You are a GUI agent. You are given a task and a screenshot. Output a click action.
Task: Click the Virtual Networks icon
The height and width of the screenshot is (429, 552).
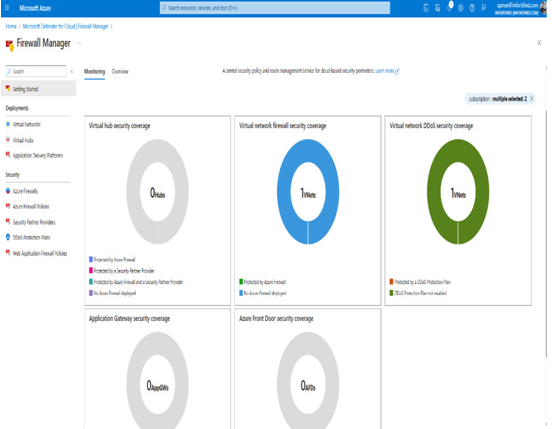(8, 124)
